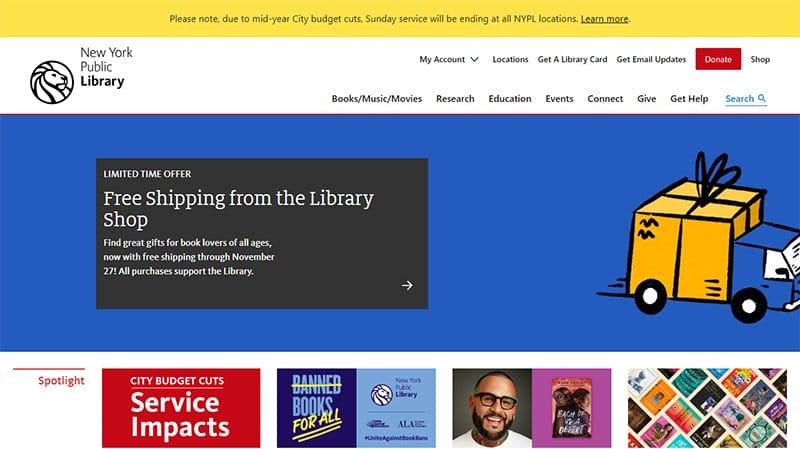Click the New York Public Library wordmark
This screenshot has width=800, height=449.
106,67
